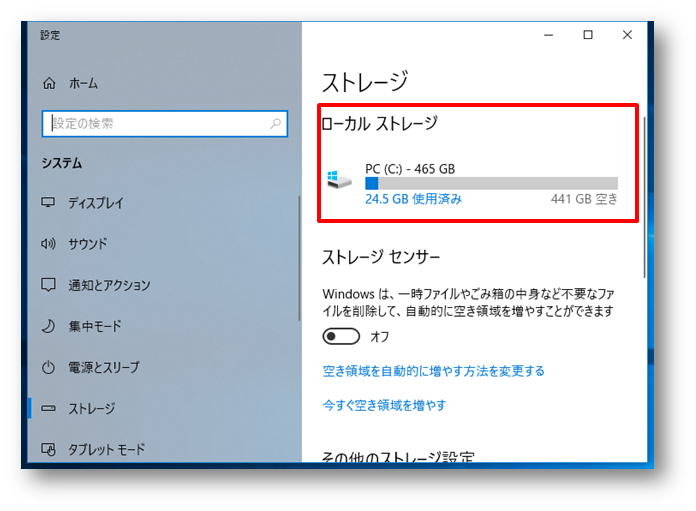Click the 441 GB 空き text
This screenshot has width=696, height=511.
[584, 198]
